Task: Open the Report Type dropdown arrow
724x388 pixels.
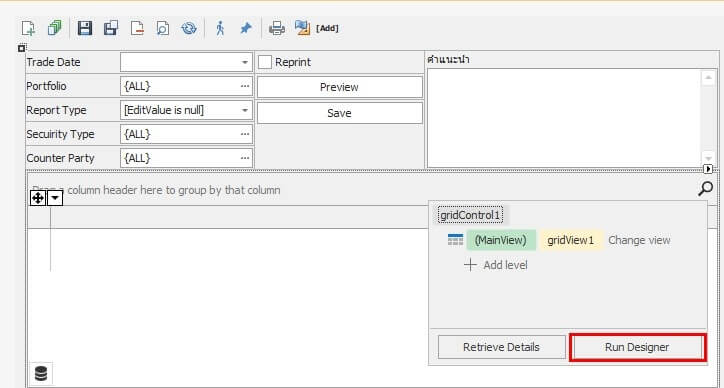Action: tap(245, 110)
